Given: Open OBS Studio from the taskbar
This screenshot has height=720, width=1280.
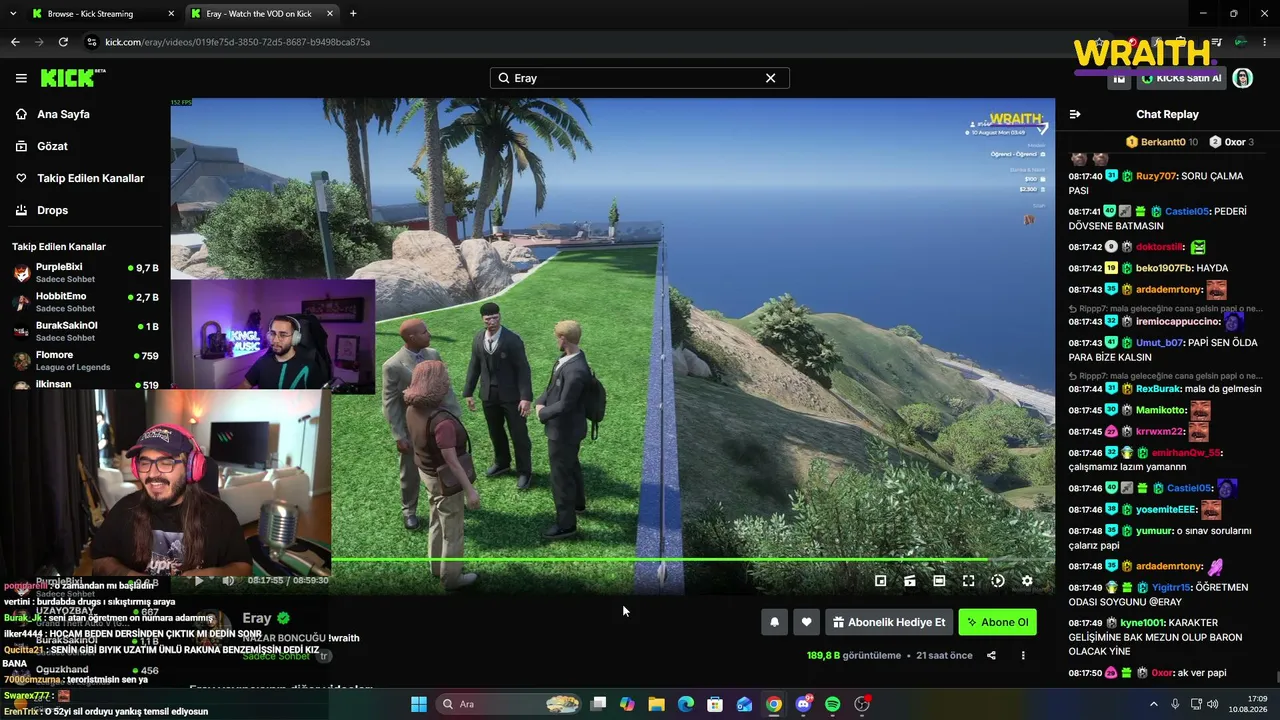Looking at the screenshot, I should coord(862,704).
